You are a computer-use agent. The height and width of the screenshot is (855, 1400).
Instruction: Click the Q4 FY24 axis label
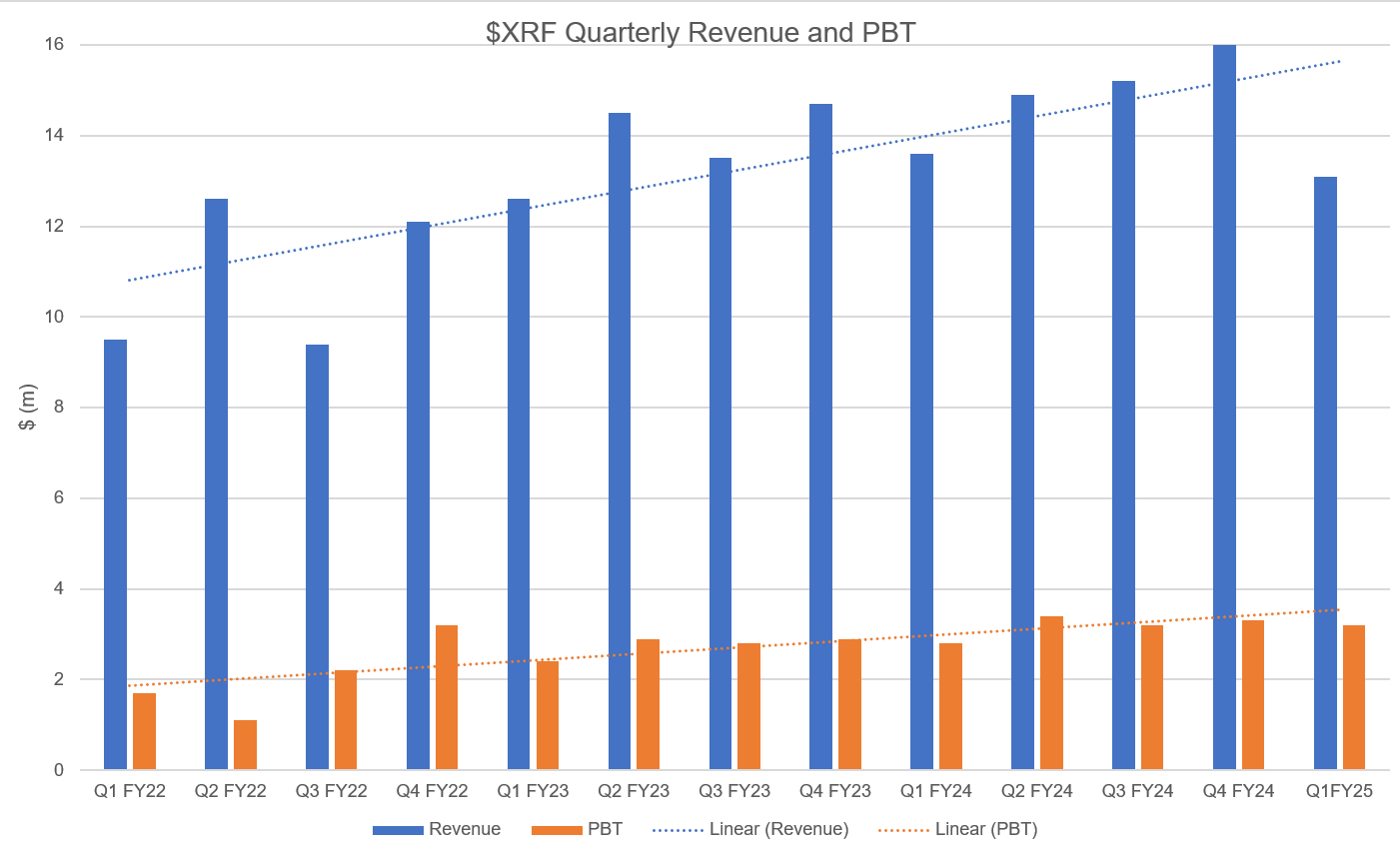[x=1239, y=791]
